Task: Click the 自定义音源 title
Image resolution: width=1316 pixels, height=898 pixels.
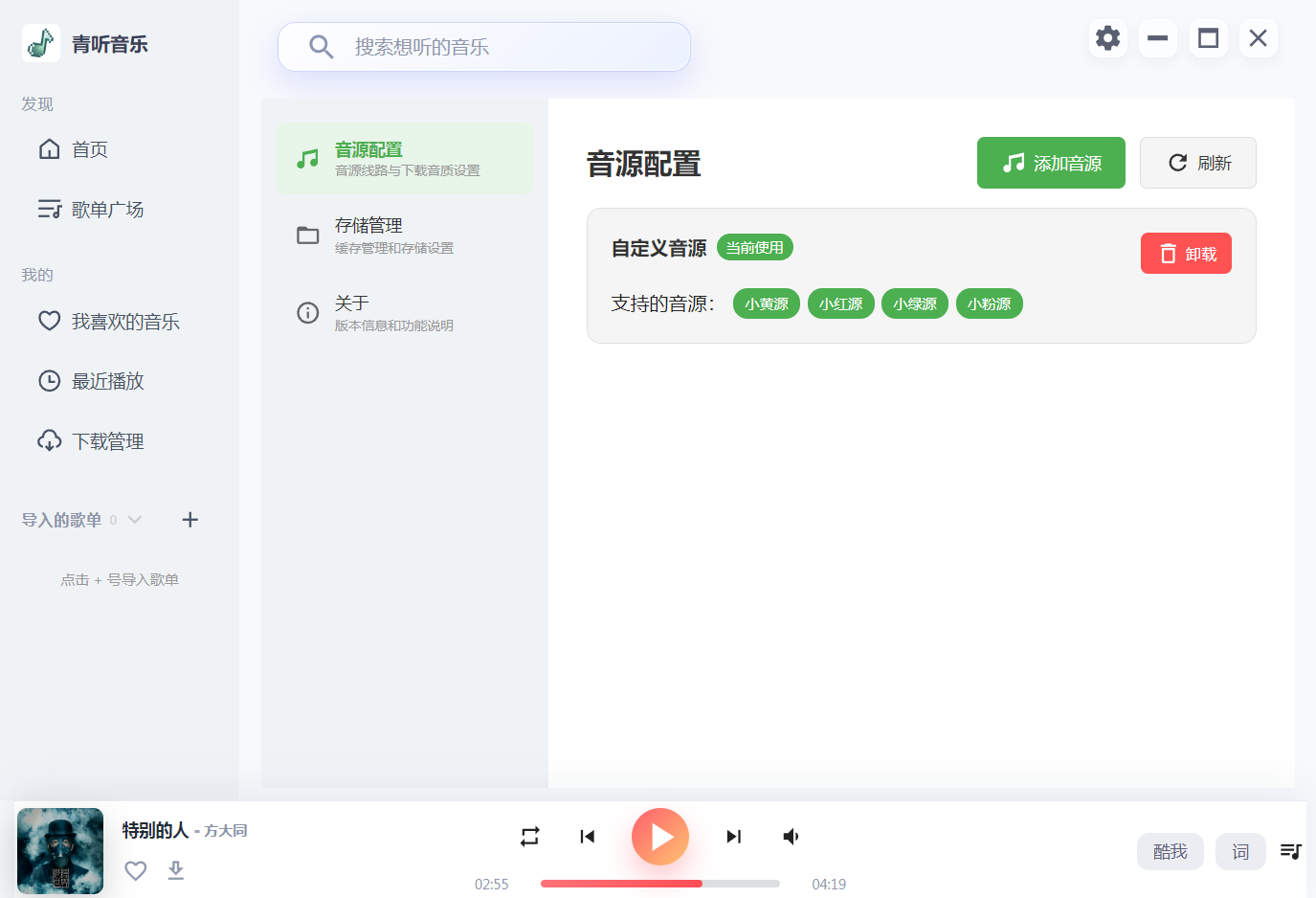Action: click(659, 248)
